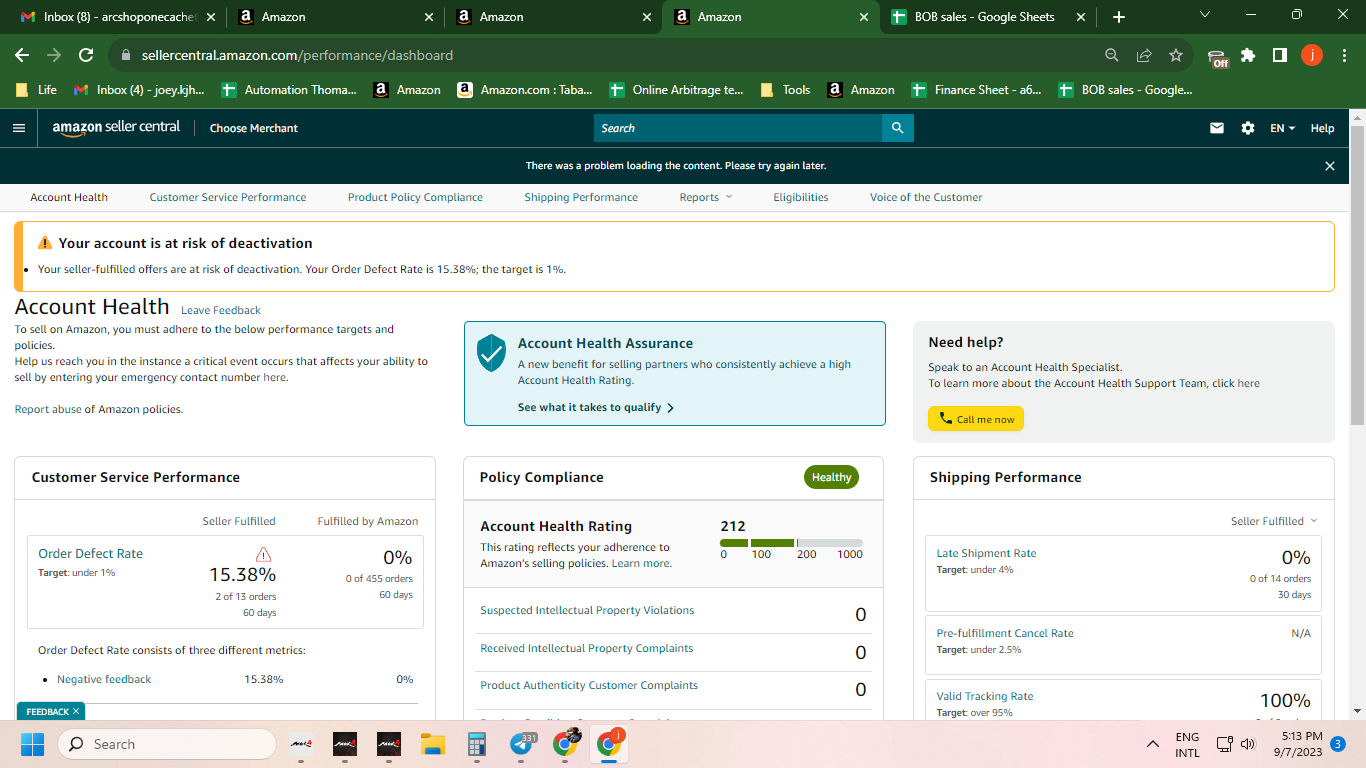1366x768 pixels.
Task: Open the Help link
Action: pyautogui.click(x=1322, y=128)
